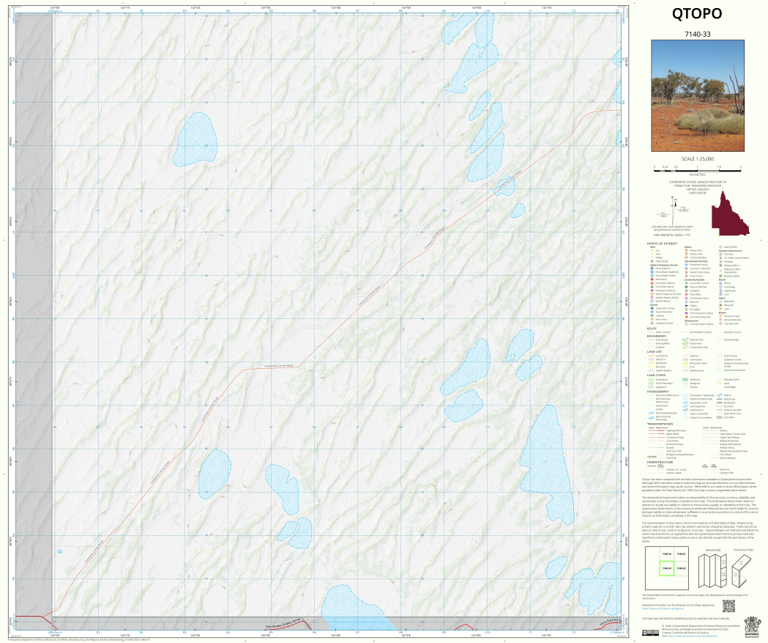Select the sheet number 7140-33 under the title
Image resolution: width=768 pixels, height=643 pixels.
697,34
